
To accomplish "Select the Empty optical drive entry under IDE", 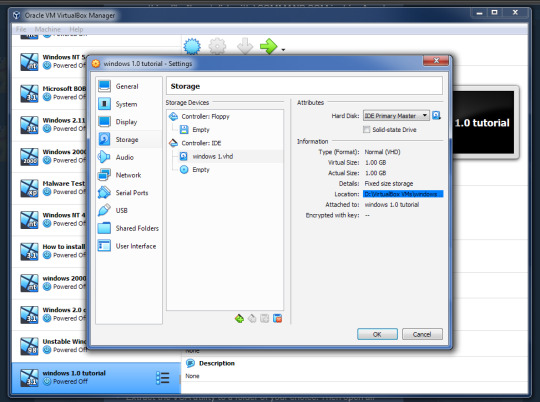I will 200,169.
